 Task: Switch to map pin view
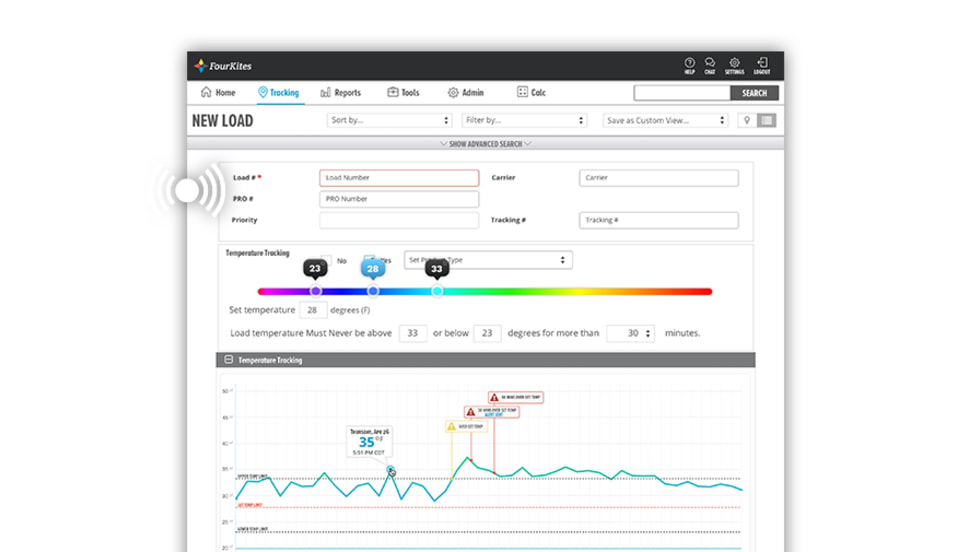pos(746,120)
